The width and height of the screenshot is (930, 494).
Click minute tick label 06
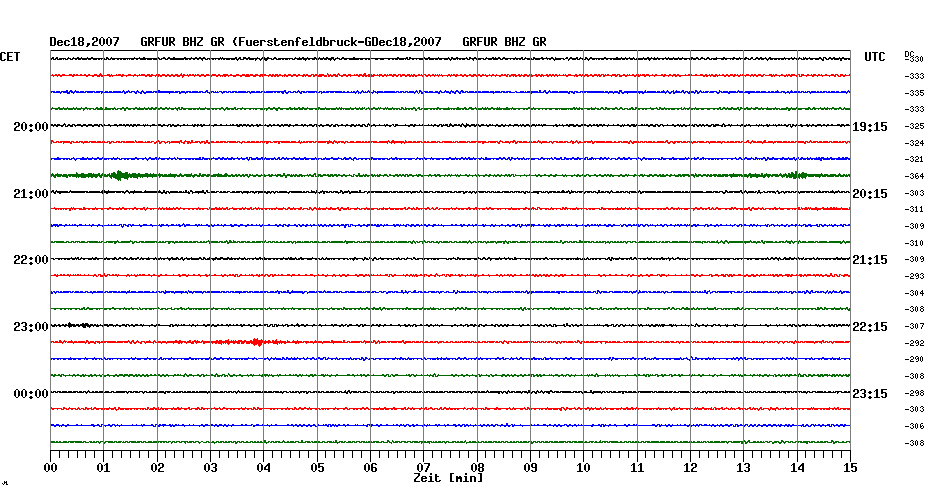coord(371,467)
